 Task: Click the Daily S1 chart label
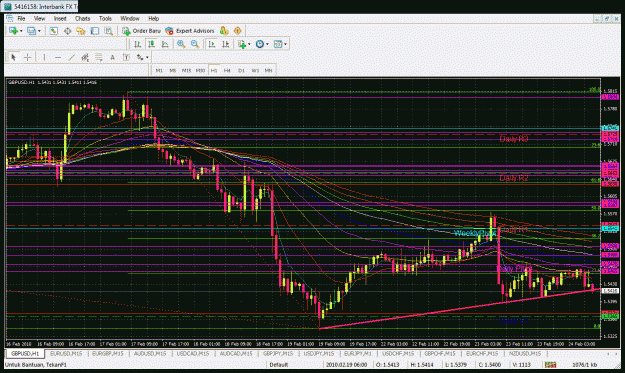[x=513, y=320]
